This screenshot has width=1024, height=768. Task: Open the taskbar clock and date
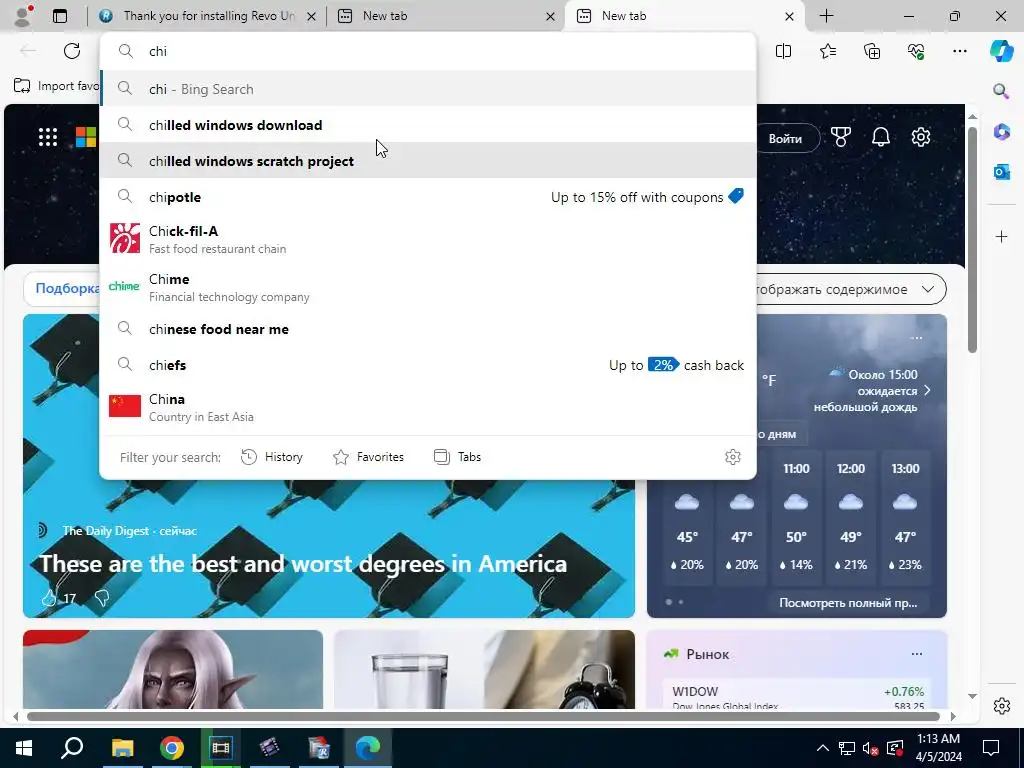coord(938,748)
